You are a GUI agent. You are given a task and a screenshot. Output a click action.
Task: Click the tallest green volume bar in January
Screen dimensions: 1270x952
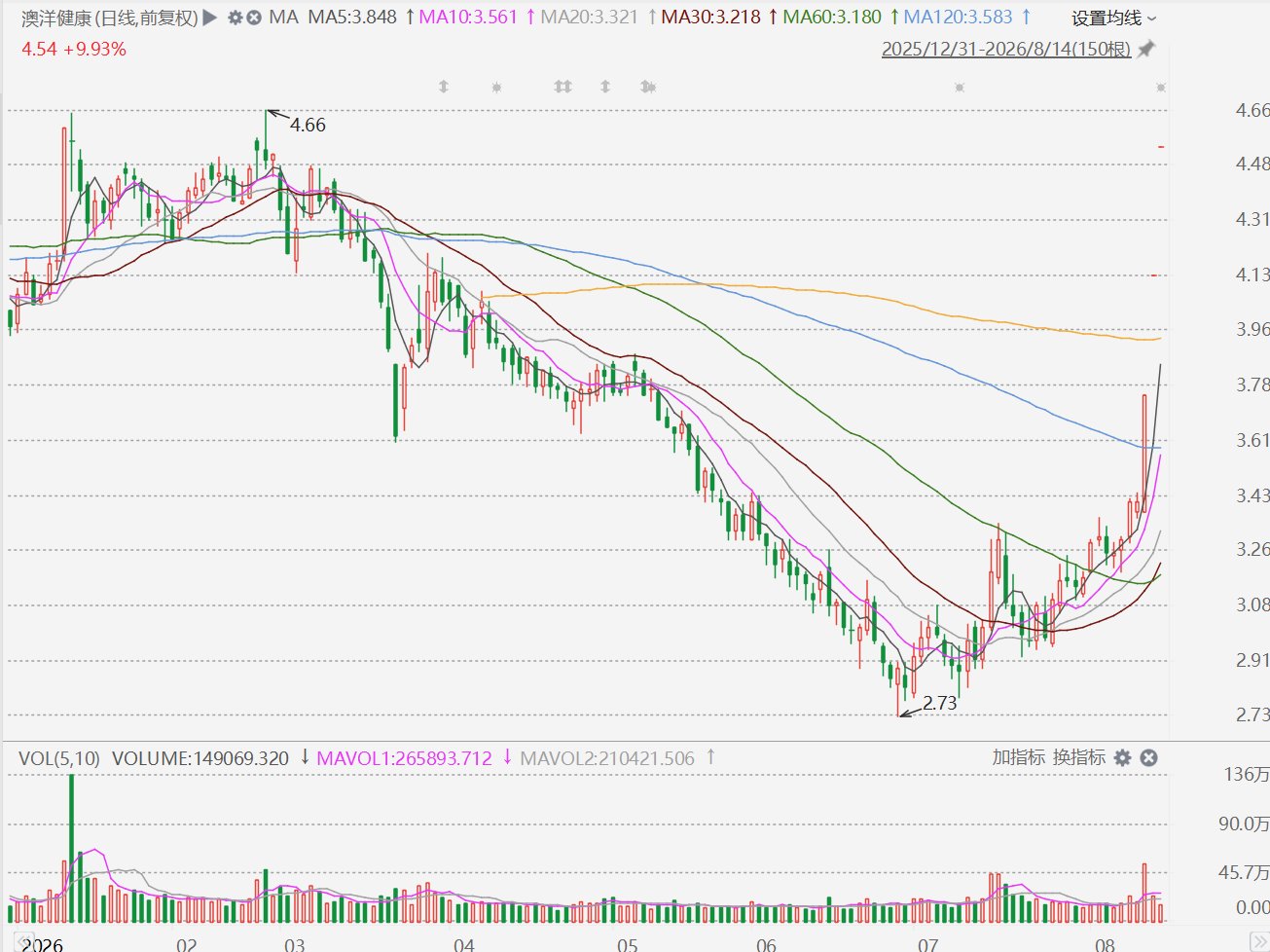point(71,848)
